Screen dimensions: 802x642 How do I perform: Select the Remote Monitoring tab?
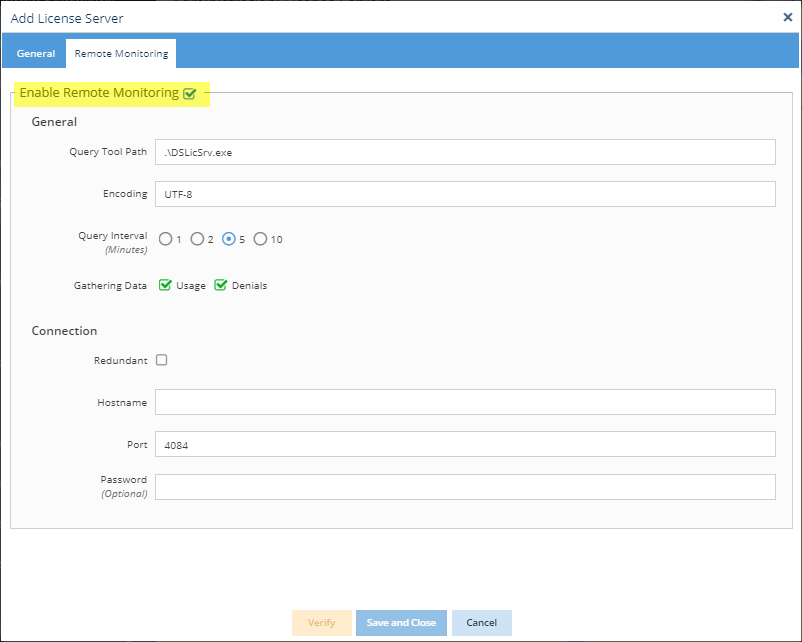click(x=121, y=54)
